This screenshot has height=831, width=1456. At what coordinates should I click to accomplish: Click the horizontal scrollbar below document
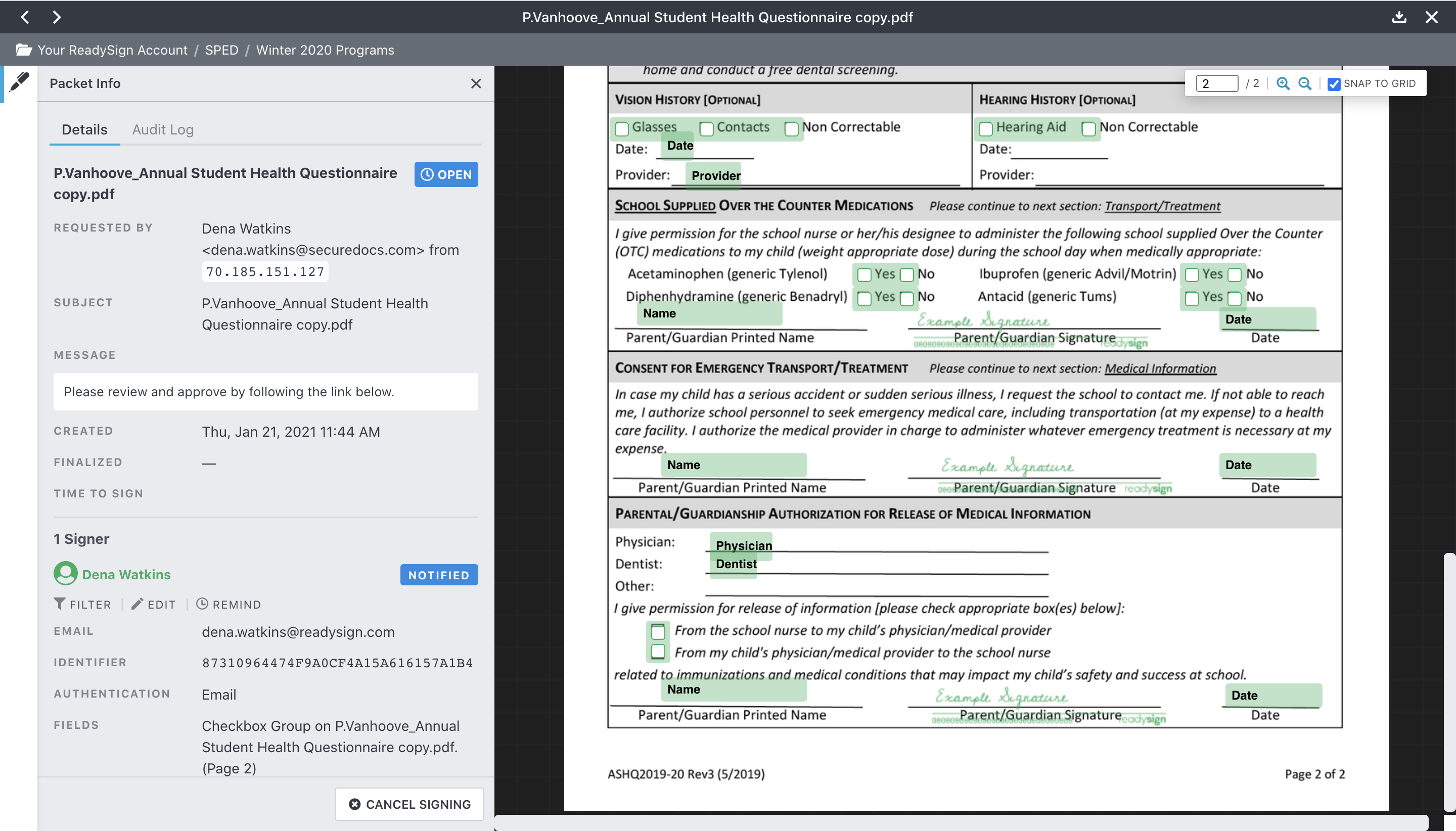click(962, 822)
